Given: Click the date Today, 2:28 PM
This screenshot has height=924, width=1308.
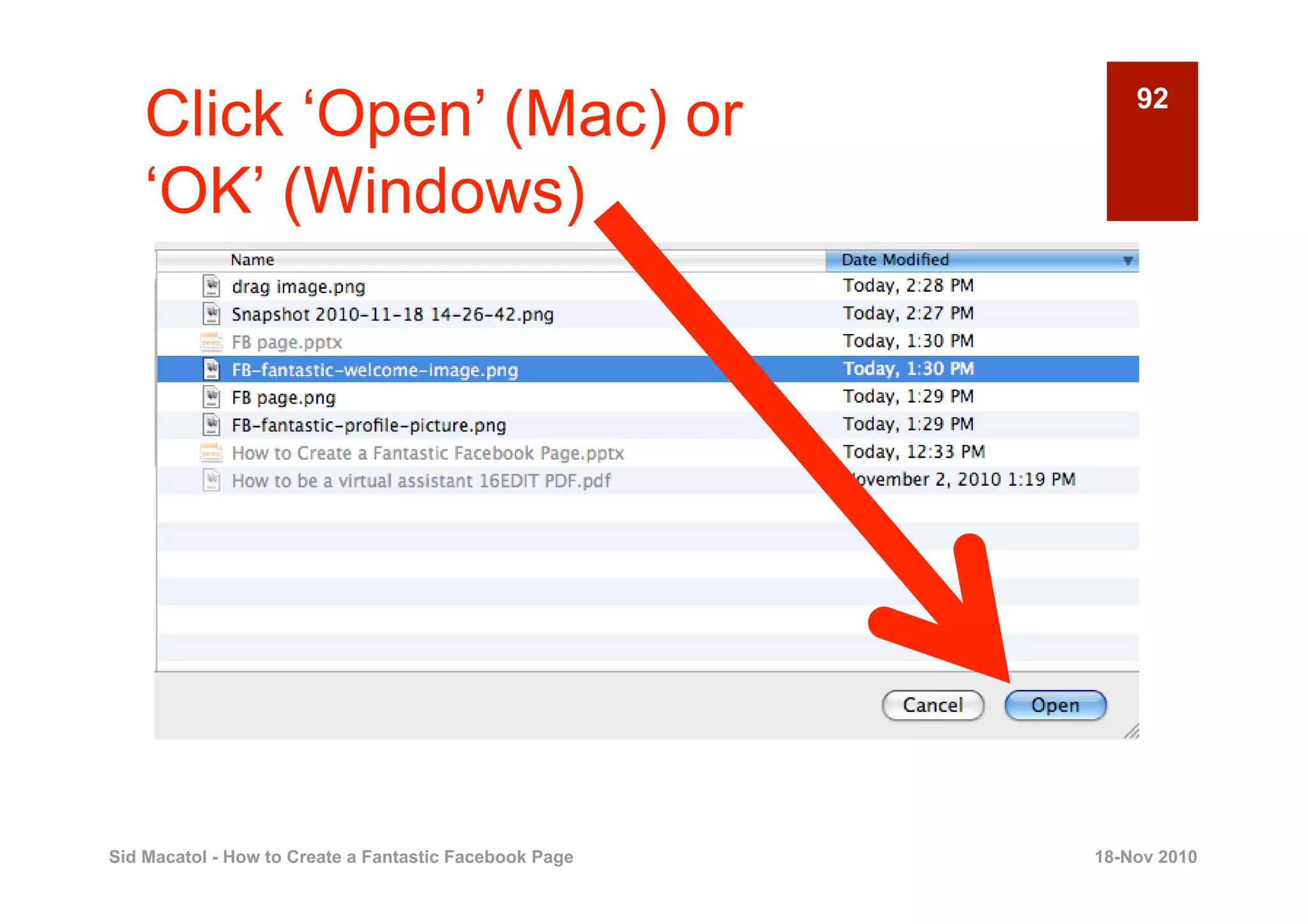Looking at the screenshot, I should (908, 285).
